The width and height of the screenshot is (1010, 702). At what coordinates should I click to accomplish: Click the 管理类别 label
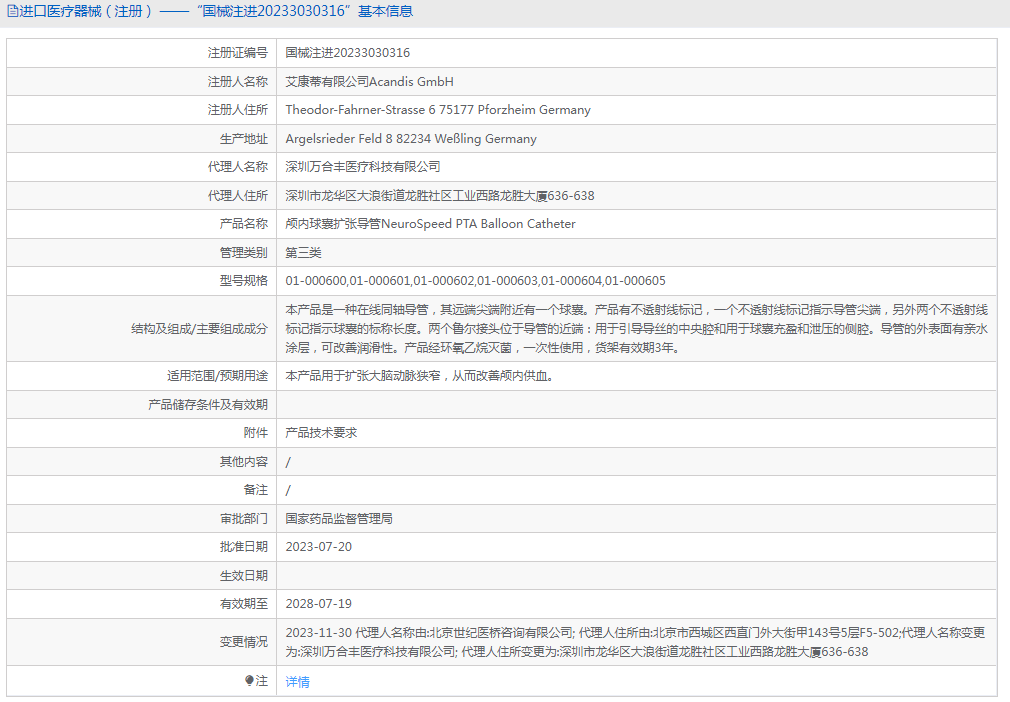(243, 252)
